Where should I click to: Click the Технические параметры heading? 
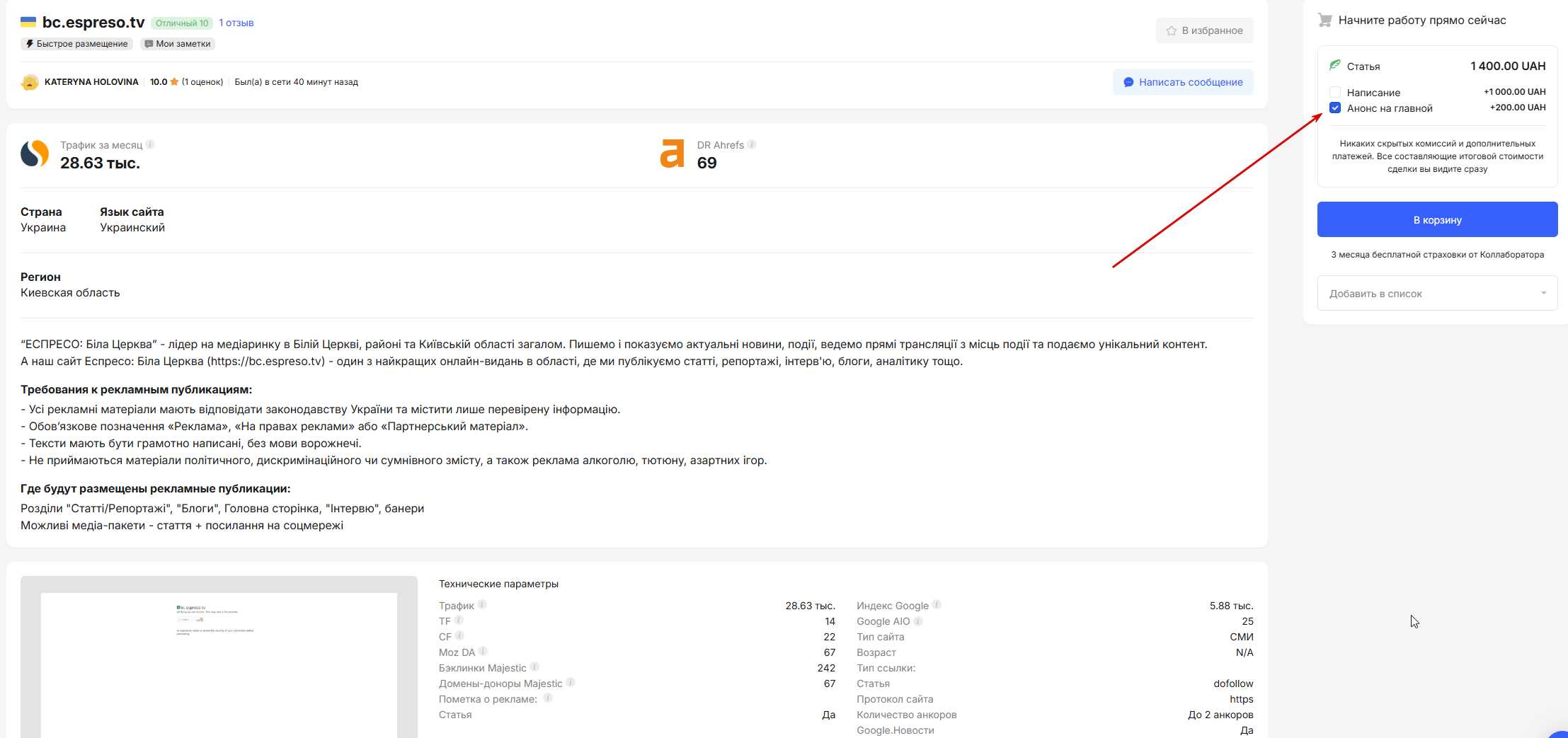point(498,584)
